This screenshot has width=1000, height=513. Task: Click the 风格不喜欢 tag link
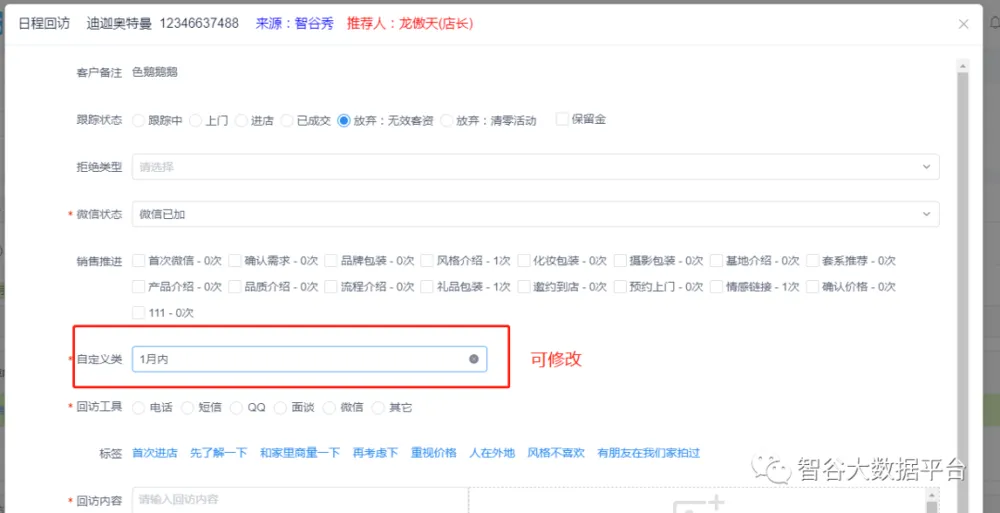coord(556,453)
